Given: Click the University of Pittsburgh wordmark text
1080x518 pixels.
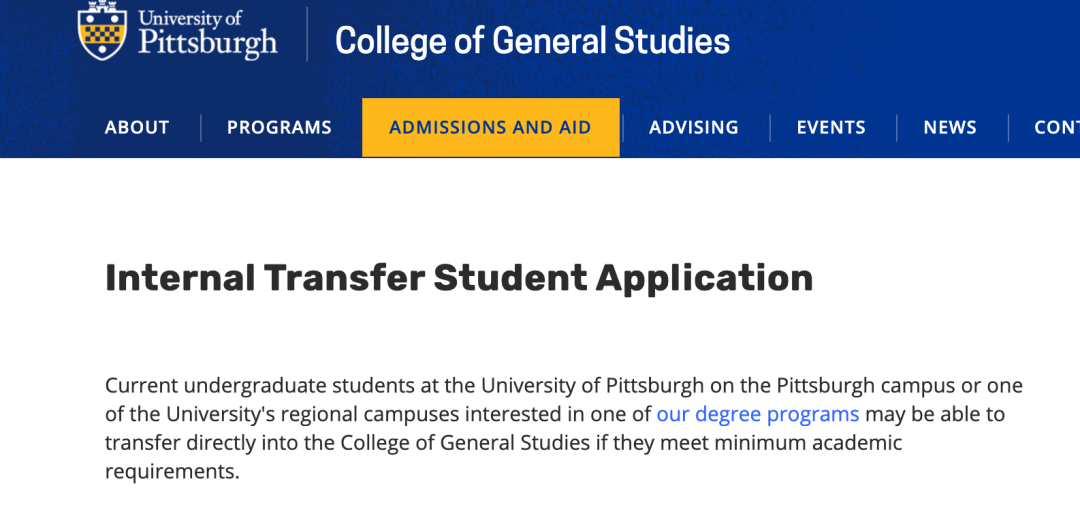Looking at the screenshot, I should 207,35.
